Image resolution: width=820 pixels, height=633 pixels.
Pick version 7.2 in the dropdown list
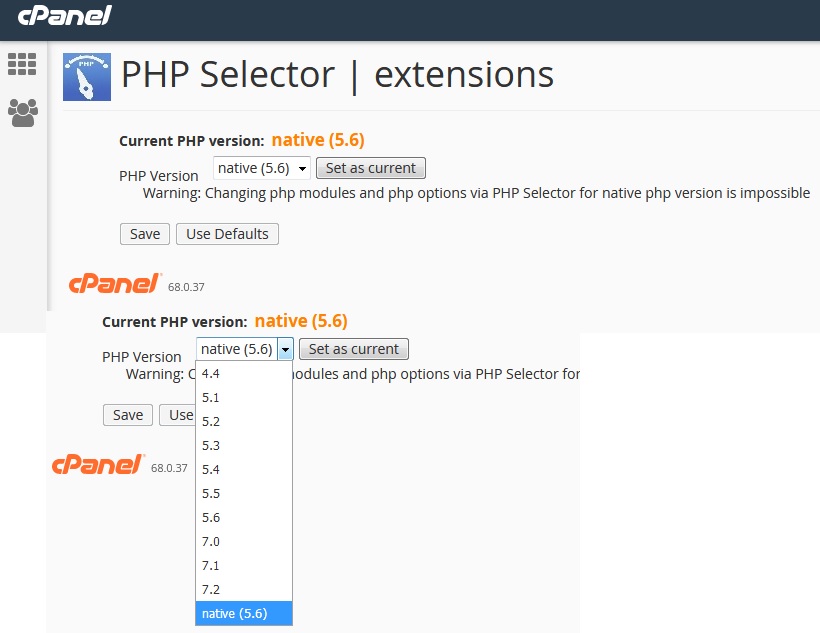[x=244, y=590]
